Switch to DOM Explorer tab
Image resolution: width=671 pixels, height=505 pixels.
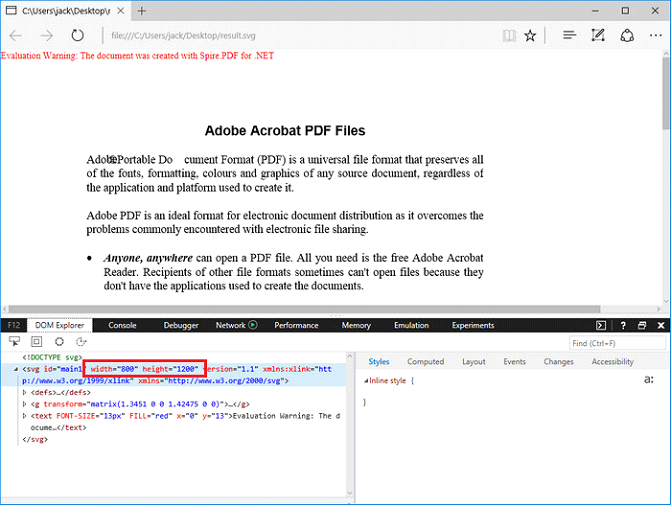59,325
